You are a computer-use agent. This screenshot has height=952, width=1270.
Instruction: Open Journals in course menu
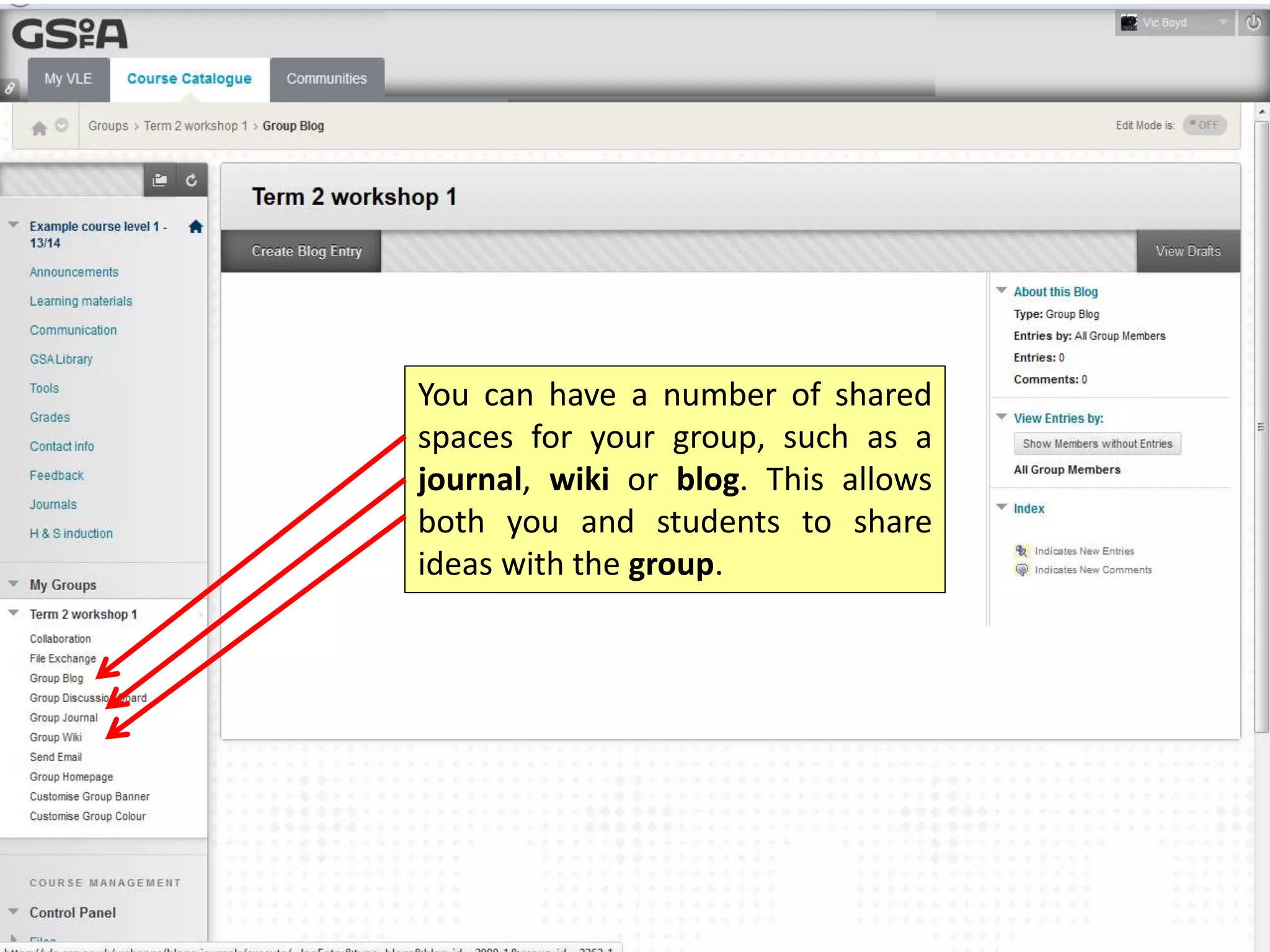[x=53, y=505]
